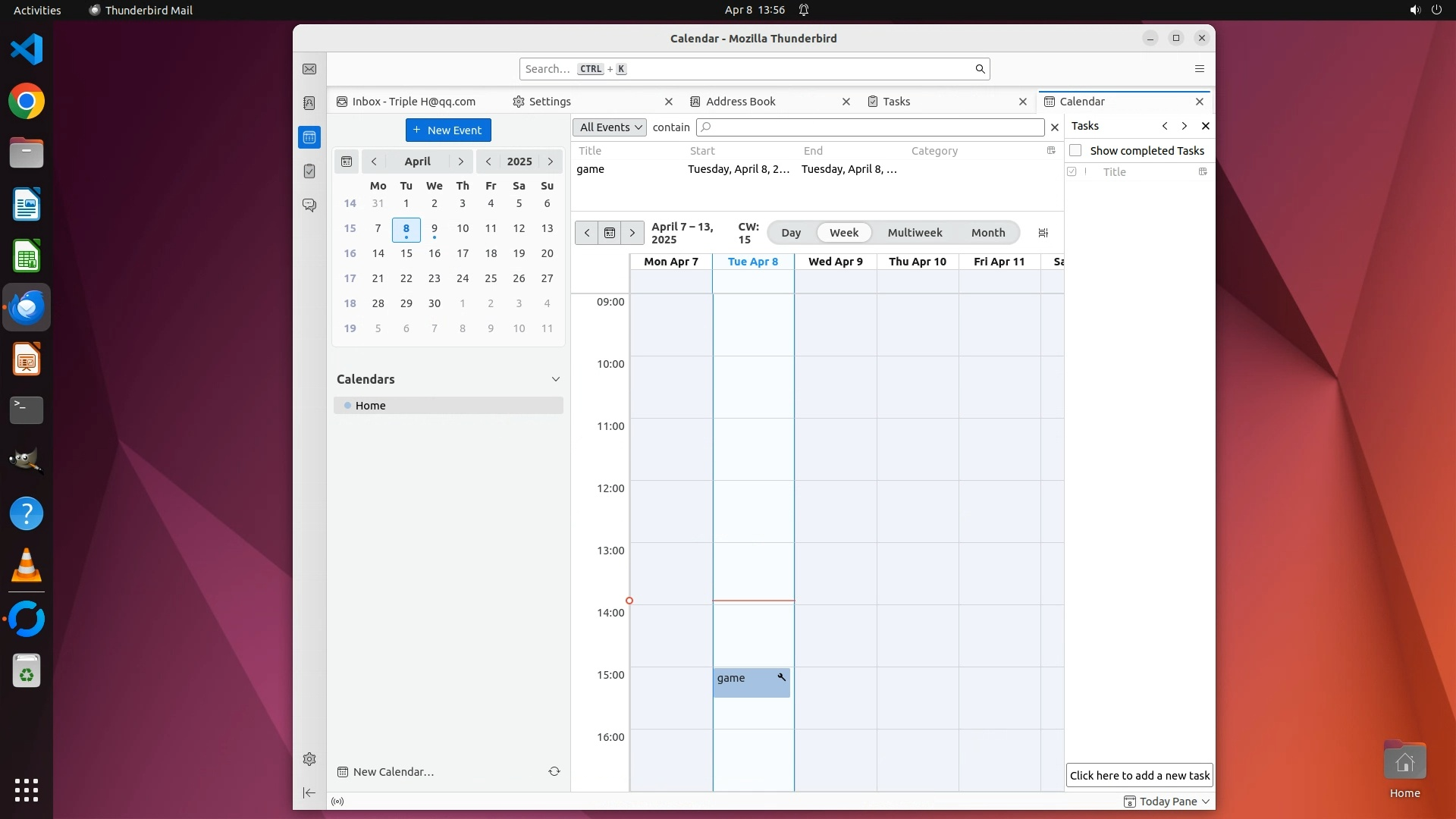This screenshot has width=1456, height=819.
Task: Collapse the spaces toolbar
Action: point(309,792)
